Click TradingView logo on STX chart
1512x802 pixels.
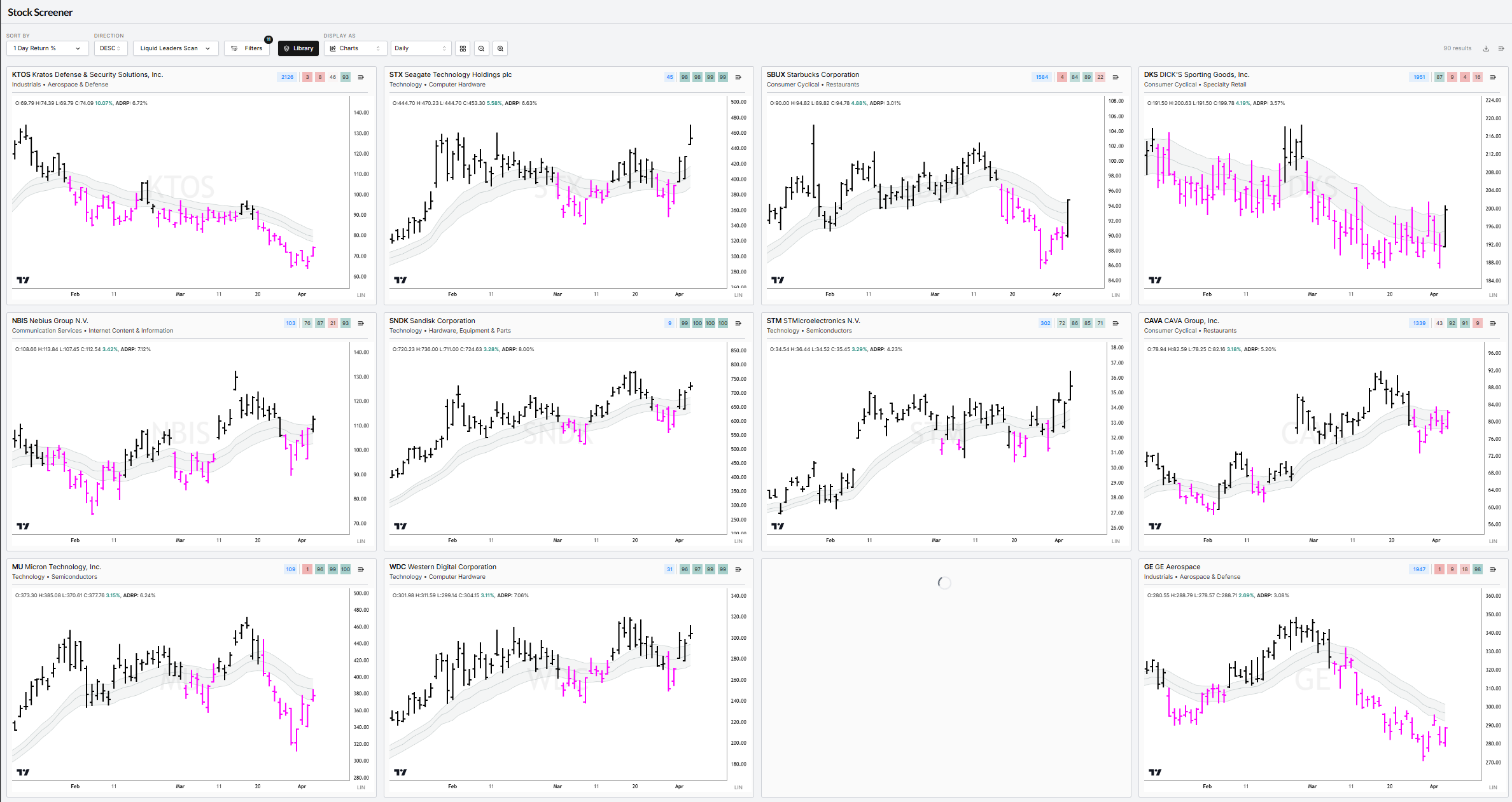click(400, 280)
